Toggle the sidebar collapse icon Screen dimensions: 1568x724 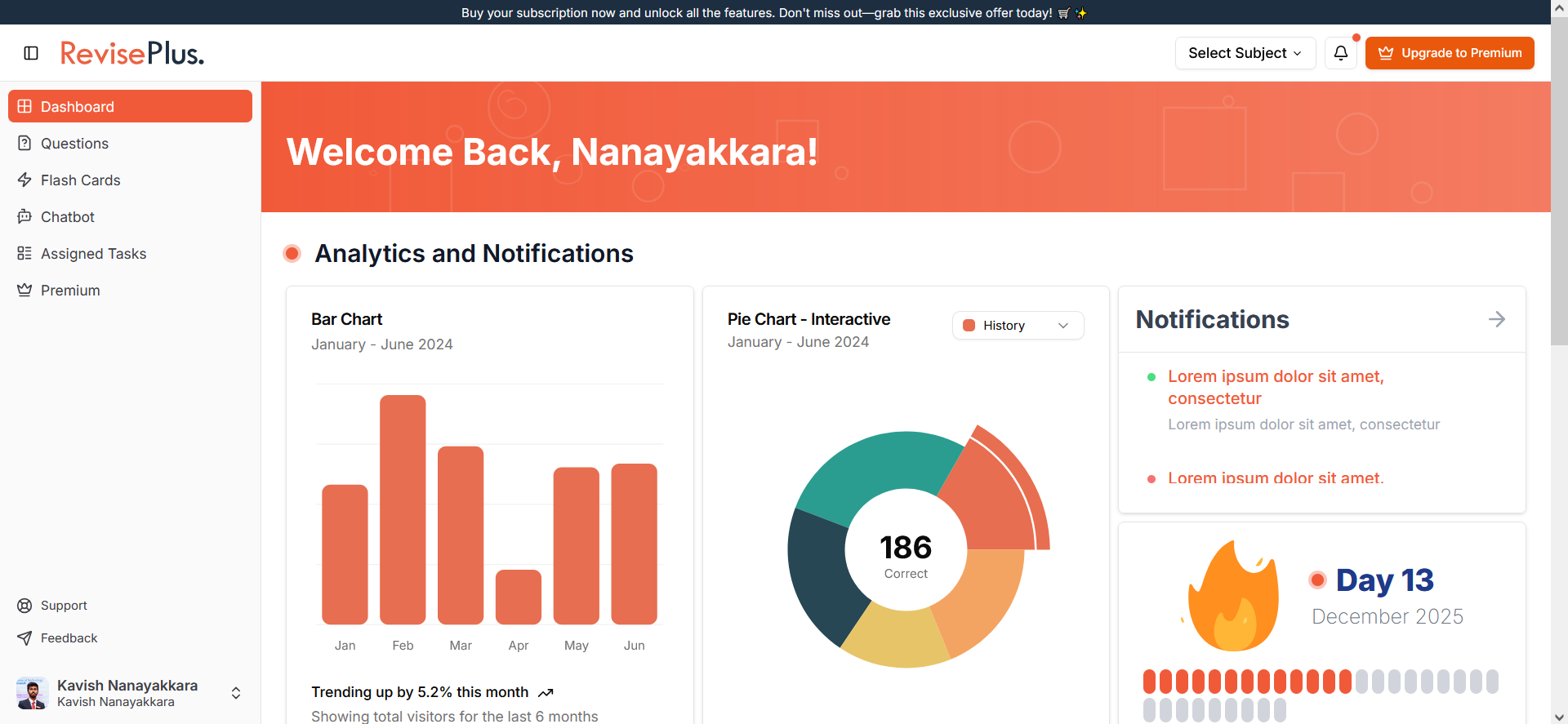(x=31, y=53)
